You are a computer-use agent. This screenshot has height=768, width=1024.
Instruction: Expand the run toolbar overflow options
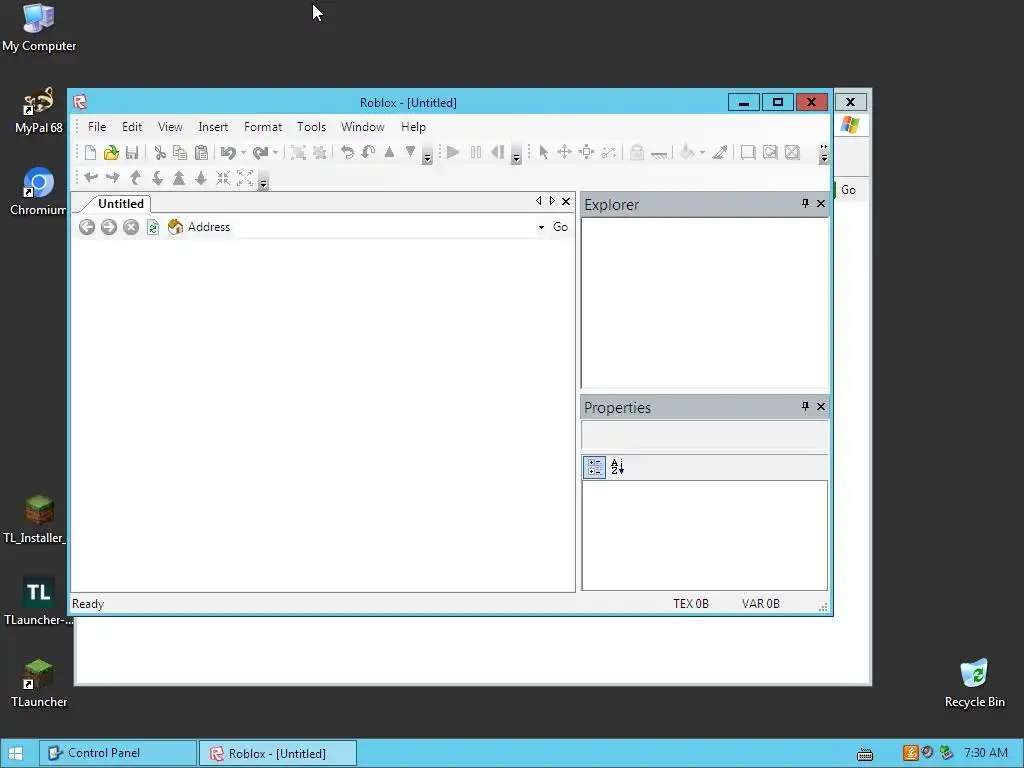(x=516, y=157)
